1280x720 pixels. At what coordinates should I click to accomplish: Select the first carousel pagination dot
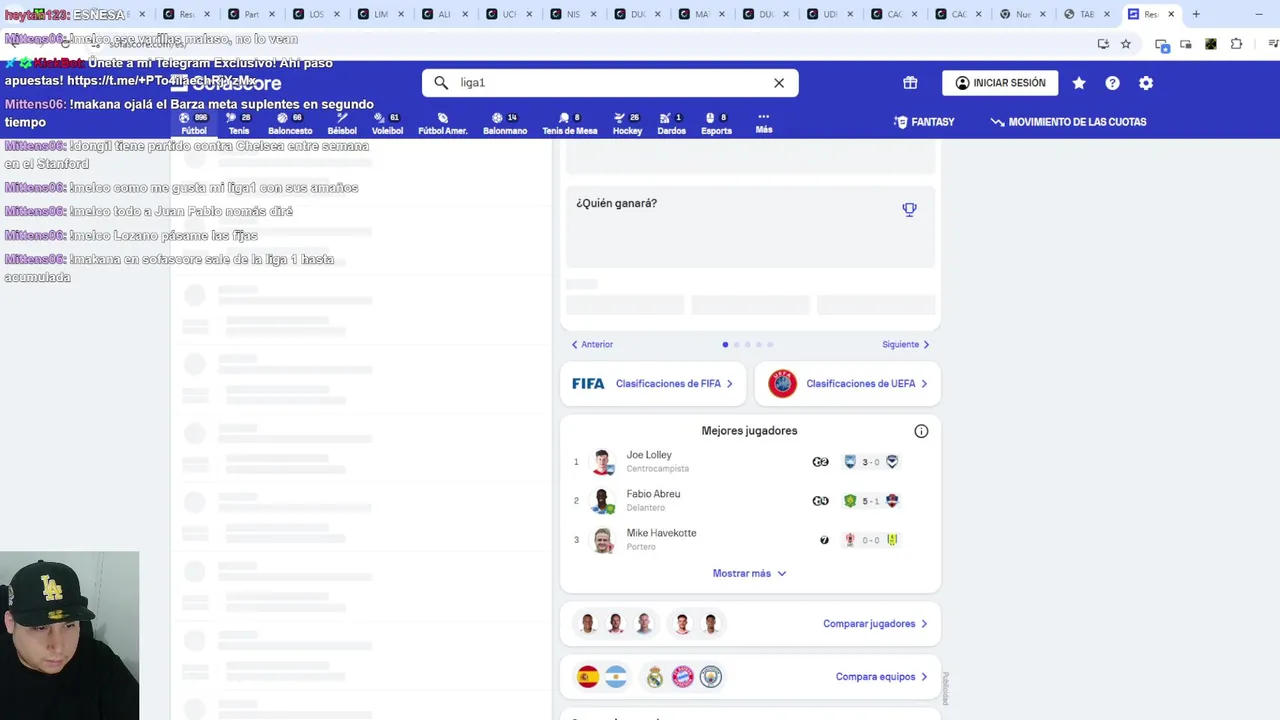725,344
